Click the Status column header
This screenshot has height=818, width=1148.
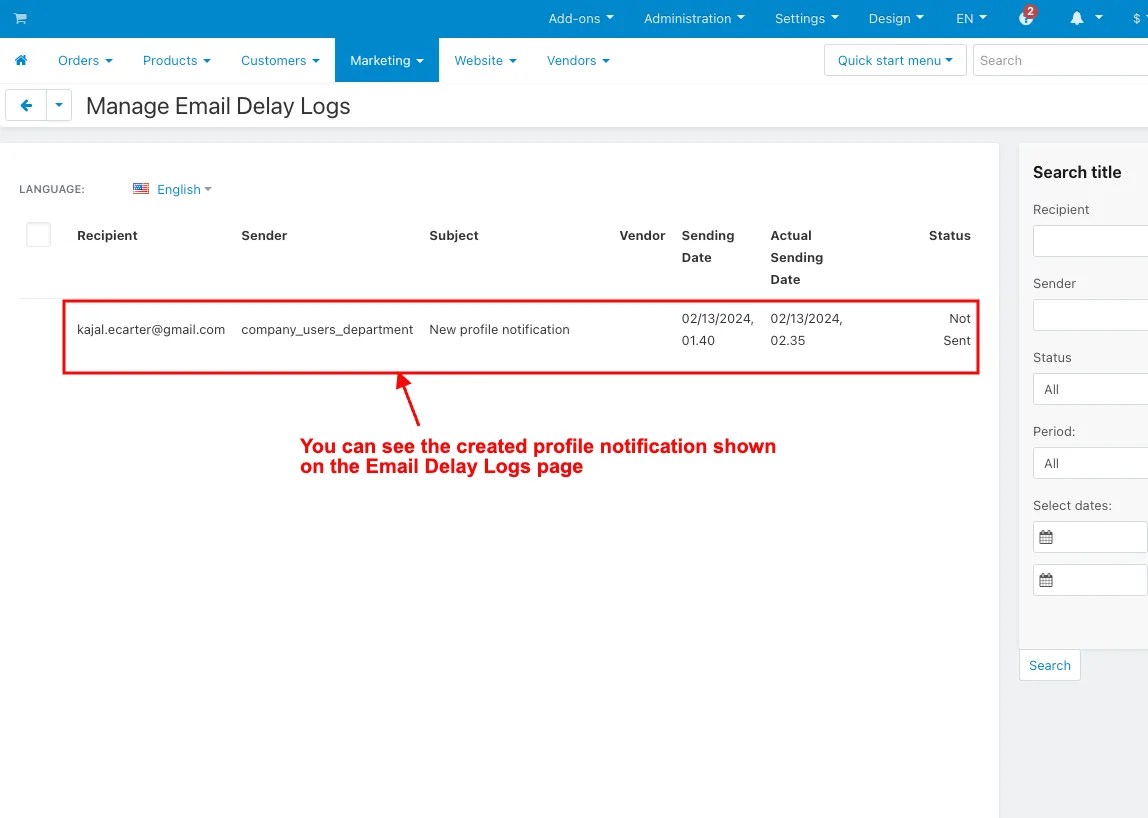coord(950,235)
